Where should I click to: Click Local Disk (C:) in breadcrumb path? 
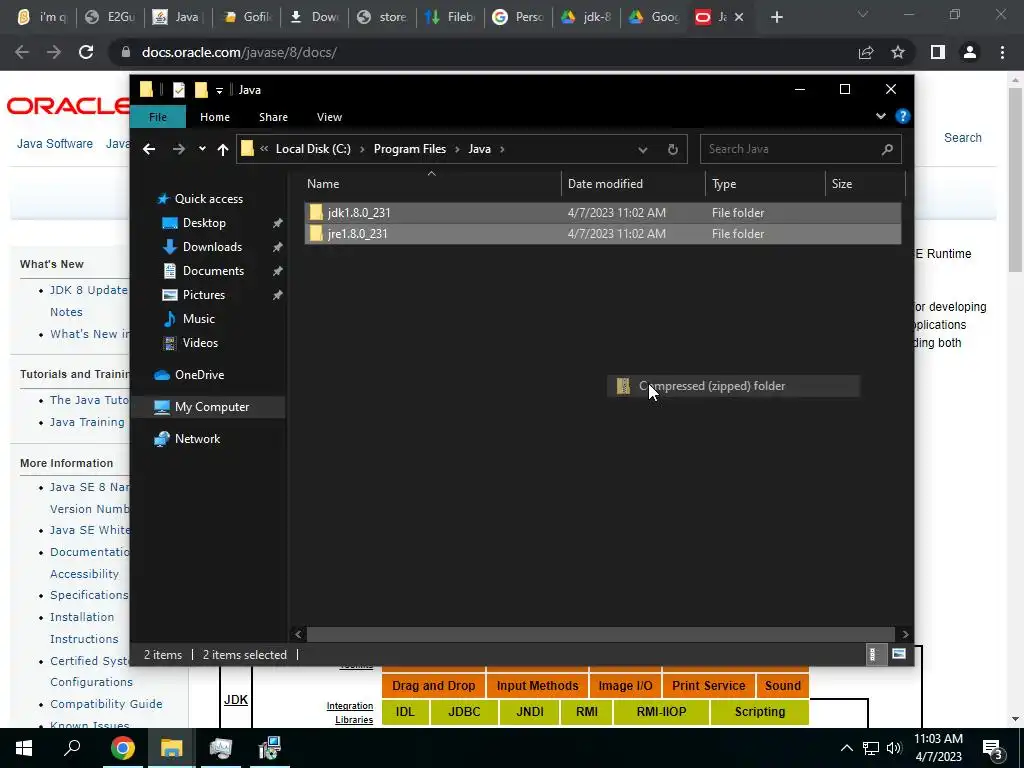(313, 149)
